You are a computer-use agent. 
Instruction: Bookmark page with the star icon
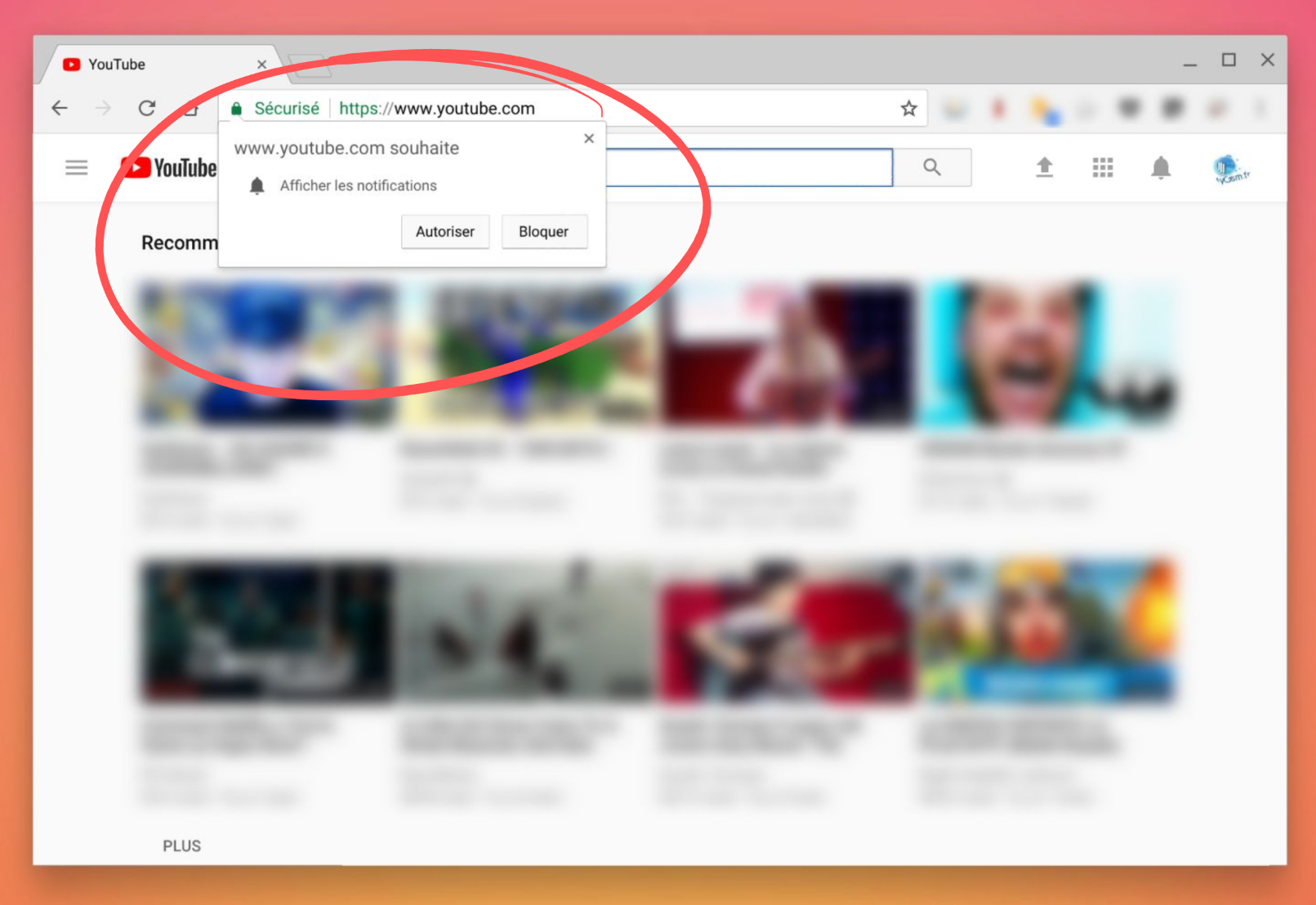[908, 108]
